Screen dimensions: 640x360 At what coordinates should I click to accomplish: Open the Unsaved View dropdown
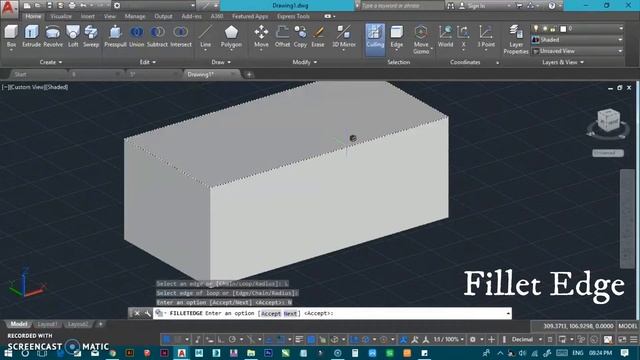[577, 51]
